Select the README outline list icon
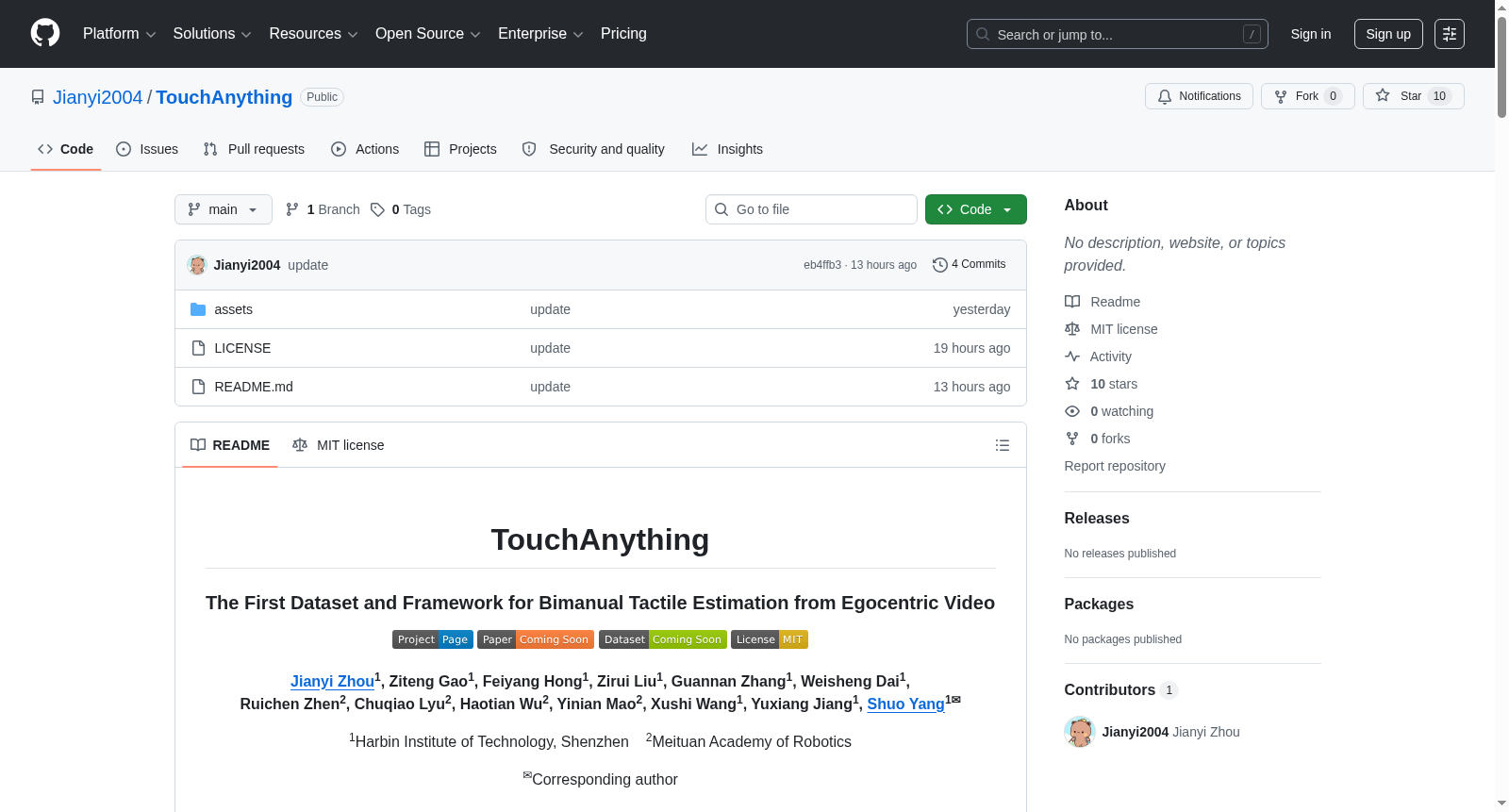 pyautogui.click(x=1003, y=445)
